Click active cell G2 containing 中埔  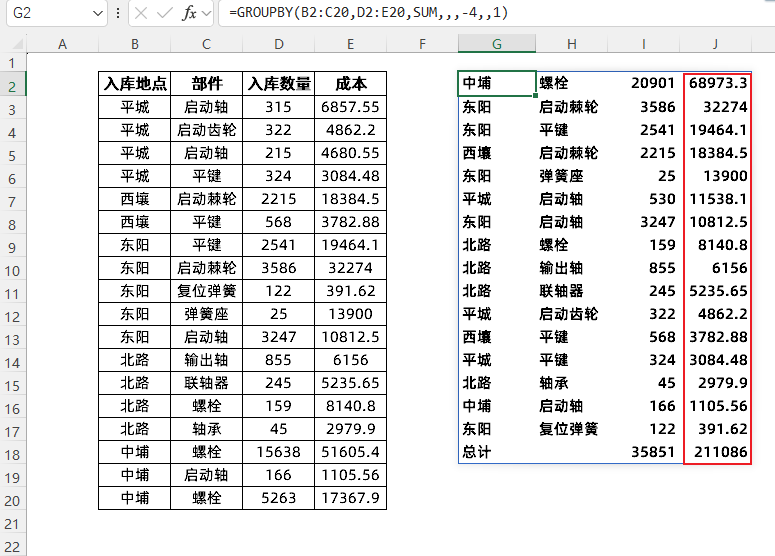[497, 83]
